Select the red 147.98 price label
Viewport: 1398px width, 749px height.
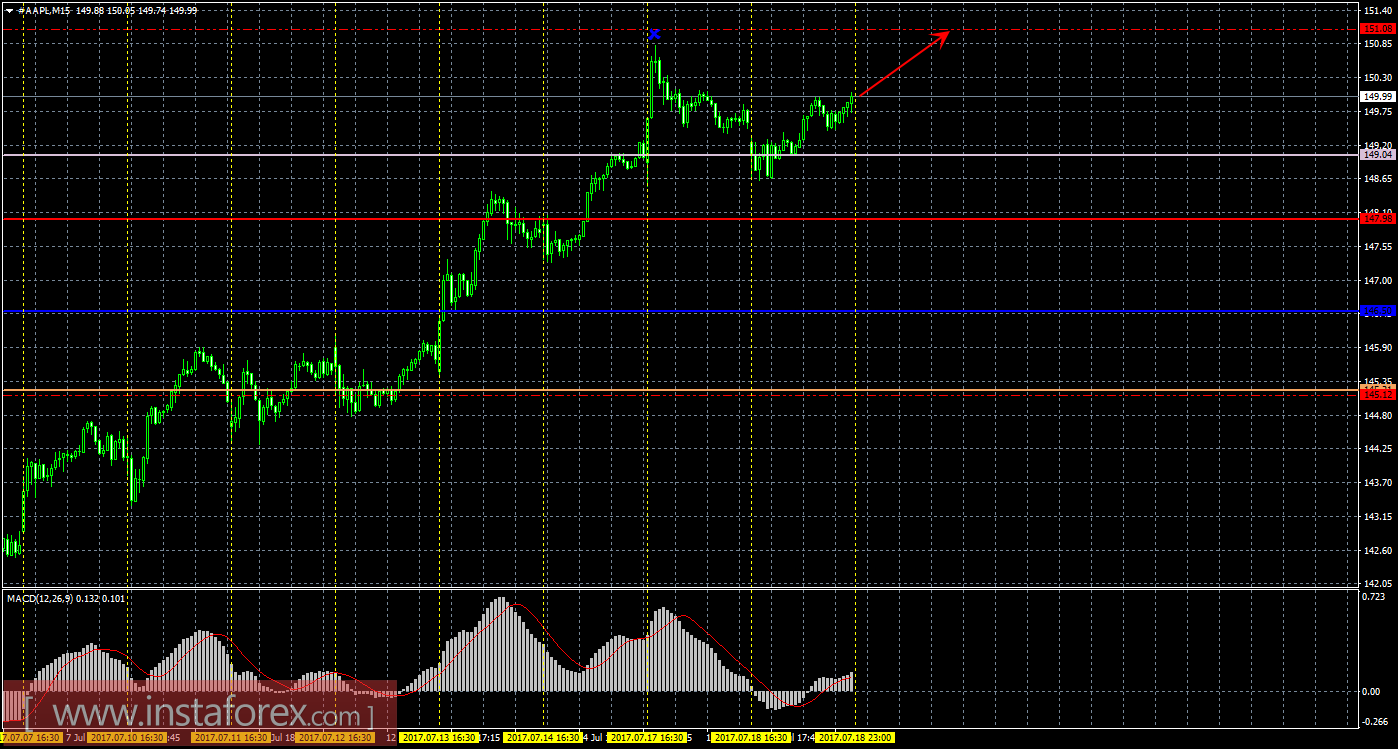point(1378,218)
